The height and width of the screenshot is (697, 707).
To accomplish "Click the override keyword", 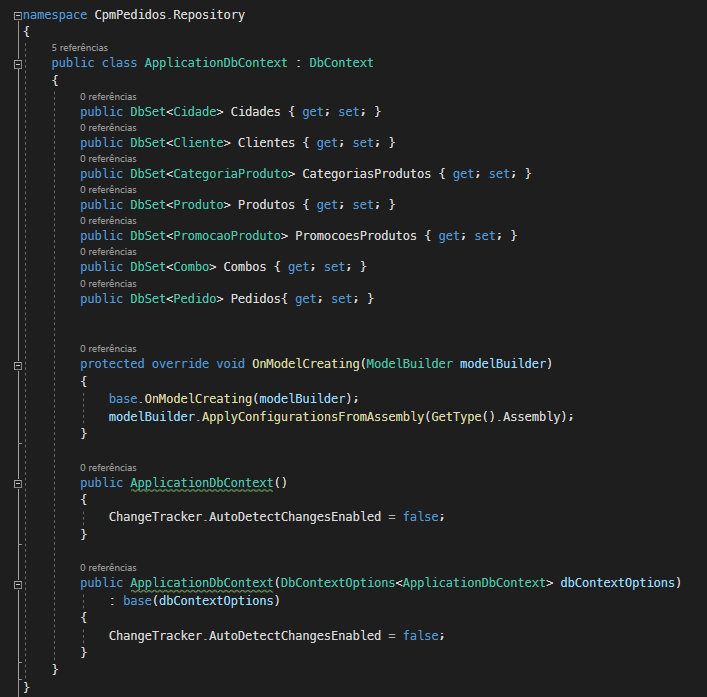I will pos(180,364).
